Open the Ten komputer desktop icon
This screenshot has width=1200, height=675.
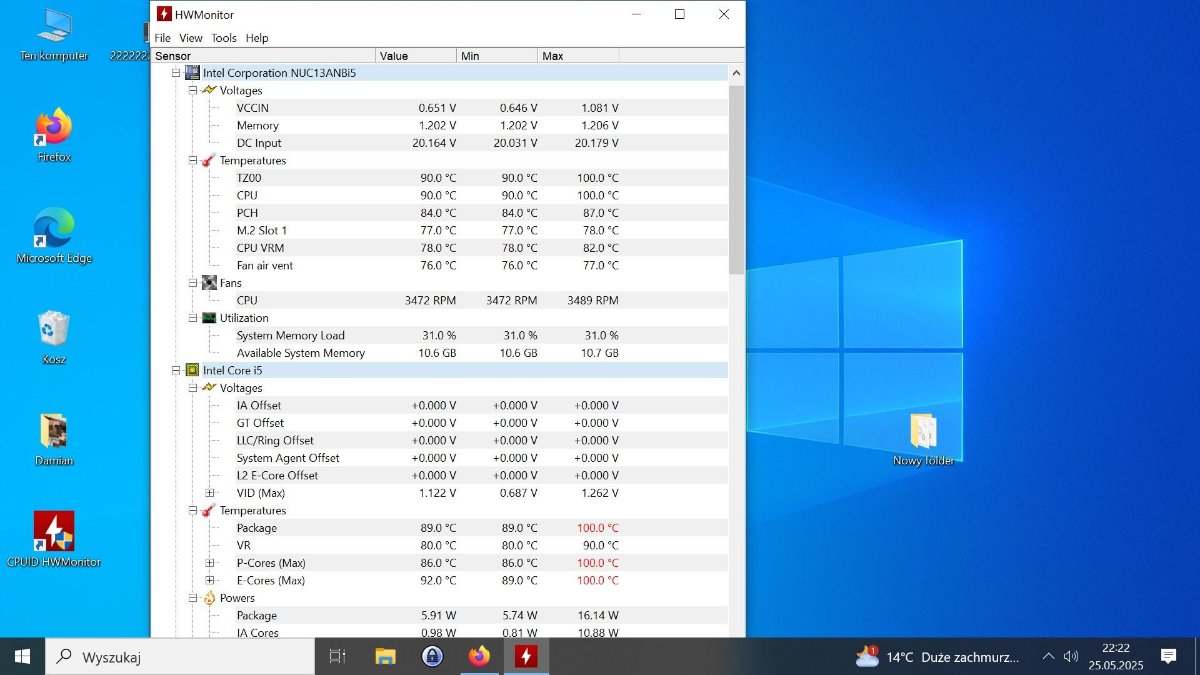click(x=54, y=34)
